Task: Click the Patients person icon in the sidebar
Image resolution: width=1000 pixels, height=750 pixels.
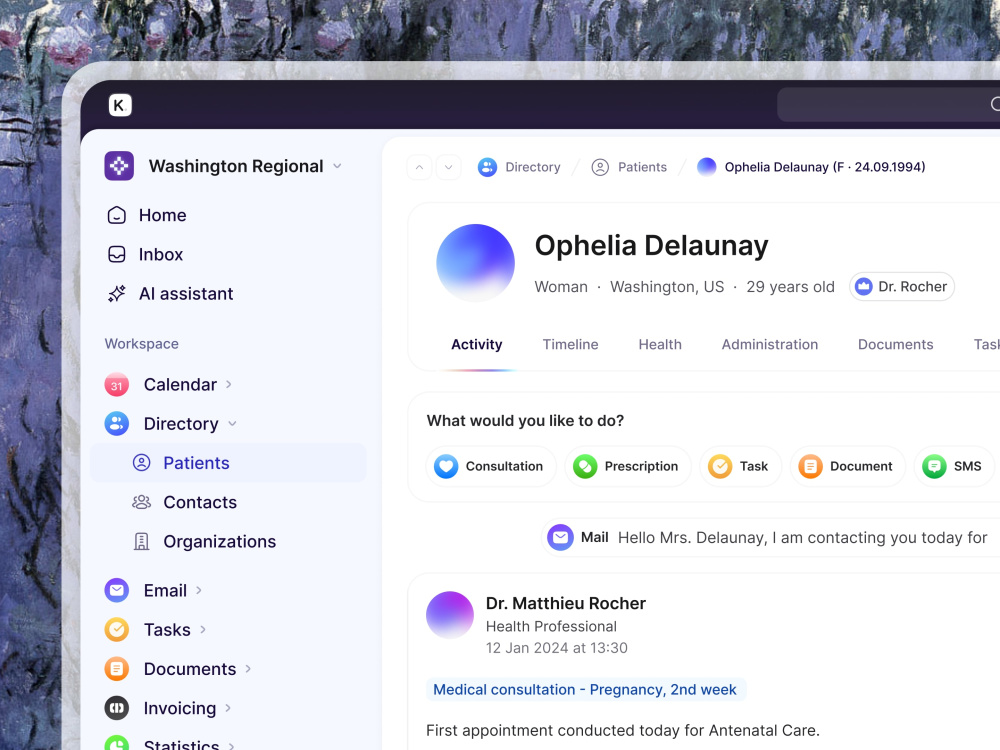Action: 142,463
